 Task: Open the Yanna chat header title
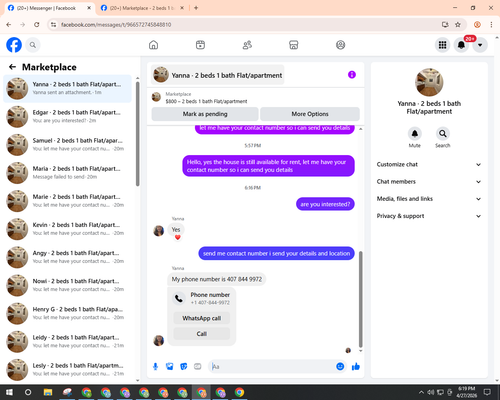pos(218,75)
